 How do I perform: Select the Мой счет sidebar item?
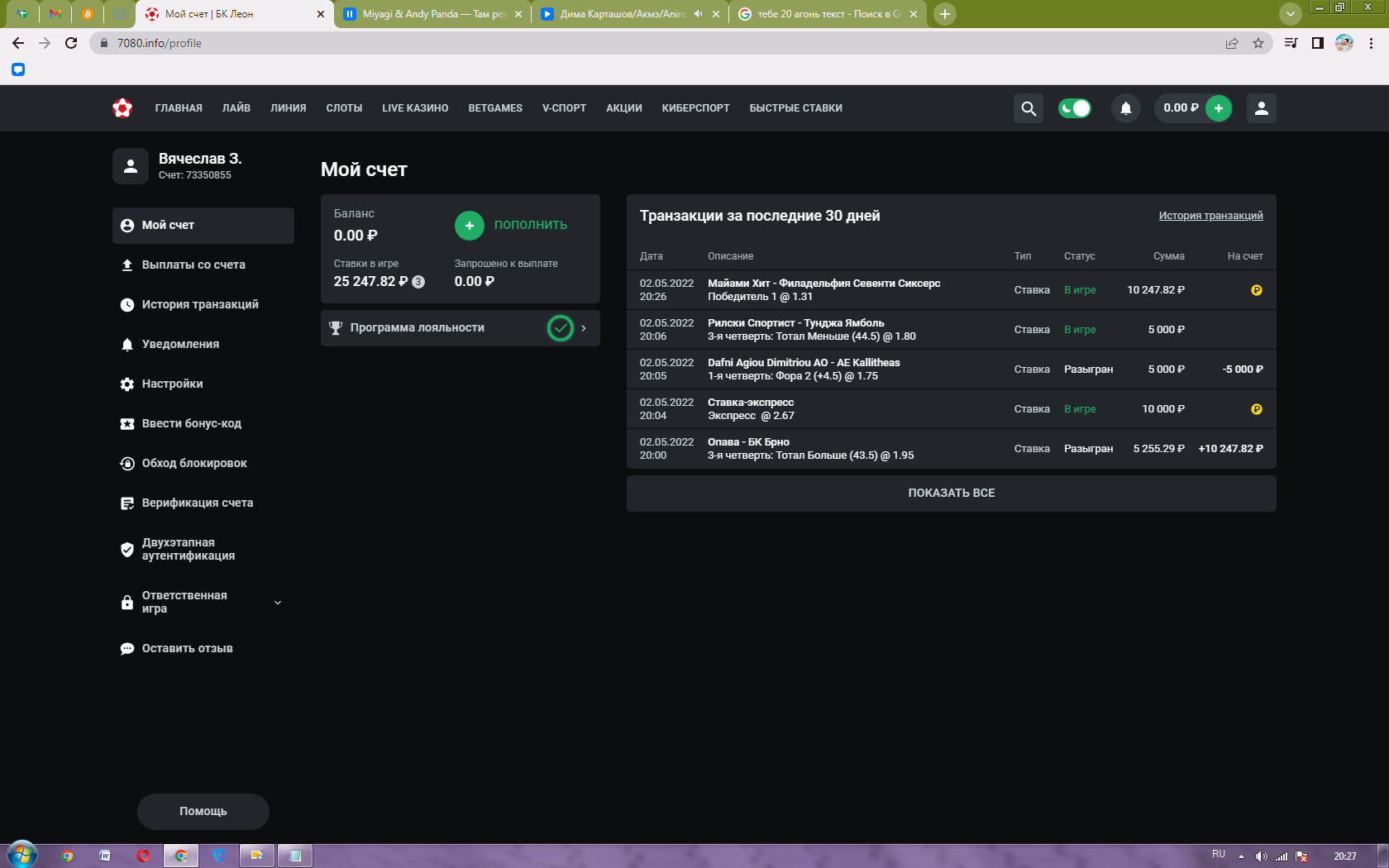tap(203, 226)
